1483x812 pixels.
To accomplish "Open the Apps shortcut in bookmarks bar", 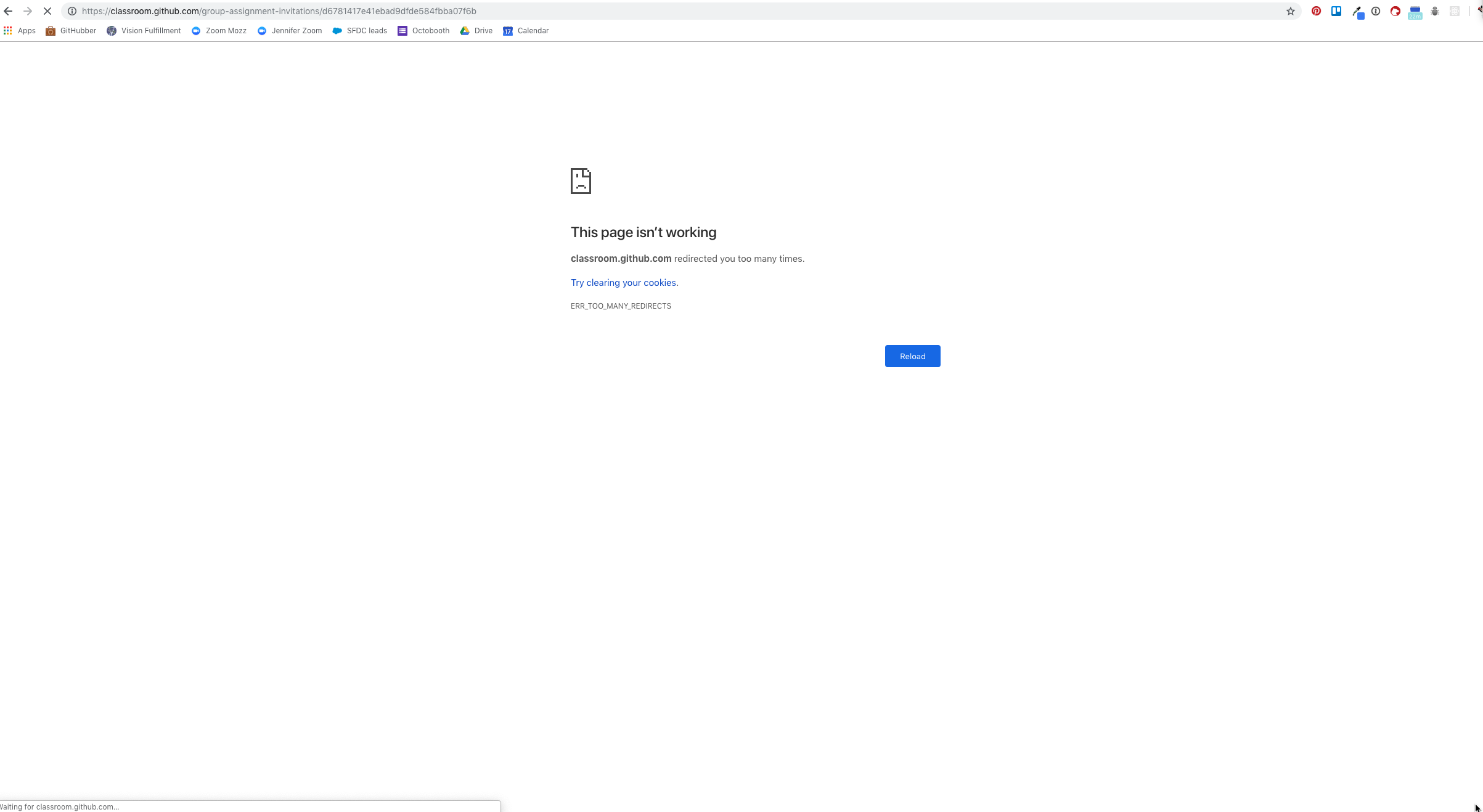I will 20,31.
